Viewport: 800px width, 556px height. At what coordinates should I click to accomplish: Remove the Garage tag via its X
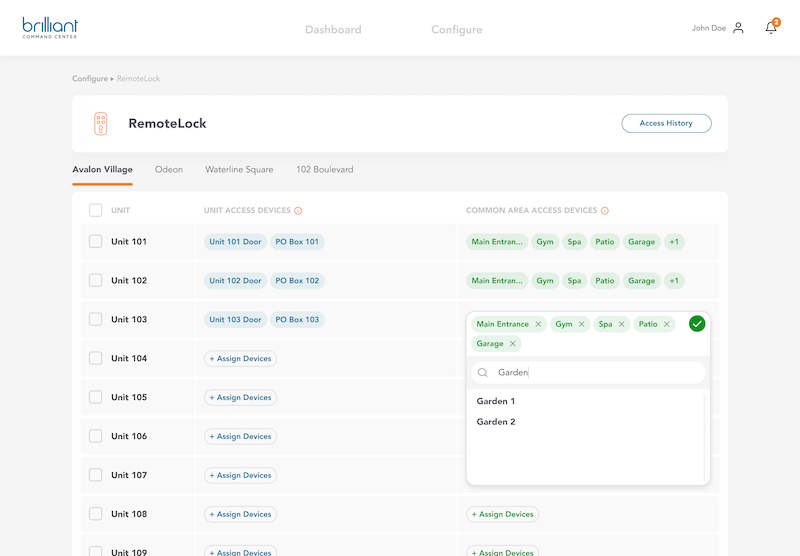pos(513,344)
